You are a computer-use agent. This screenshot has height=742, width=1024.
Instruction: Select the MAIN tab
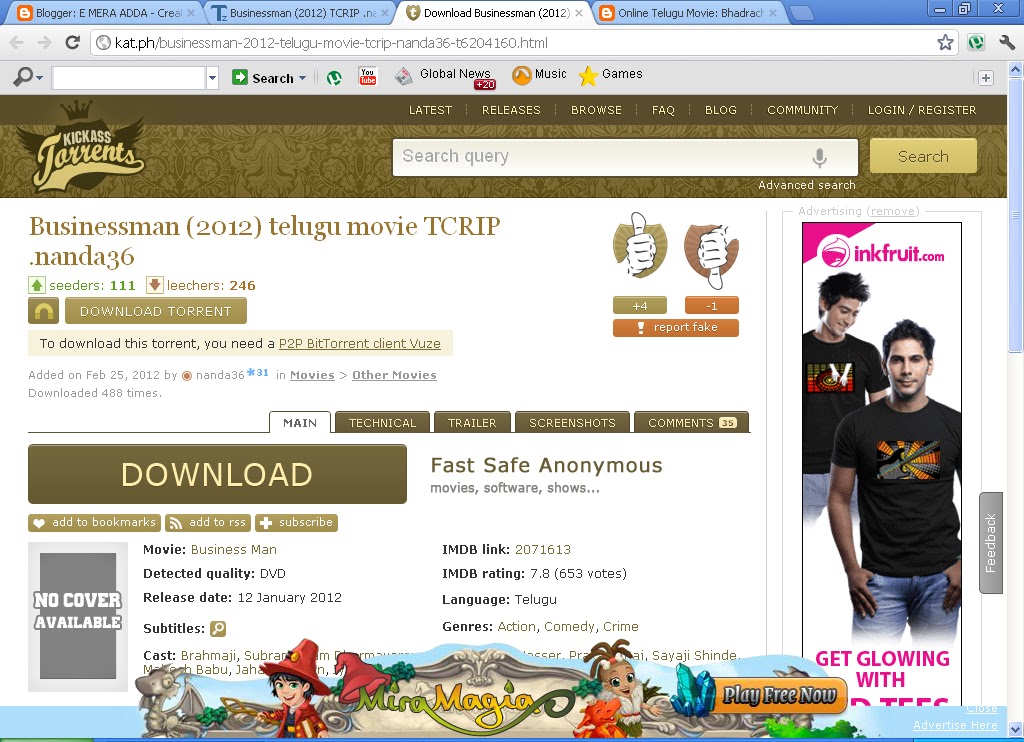[x=300, y=423]
